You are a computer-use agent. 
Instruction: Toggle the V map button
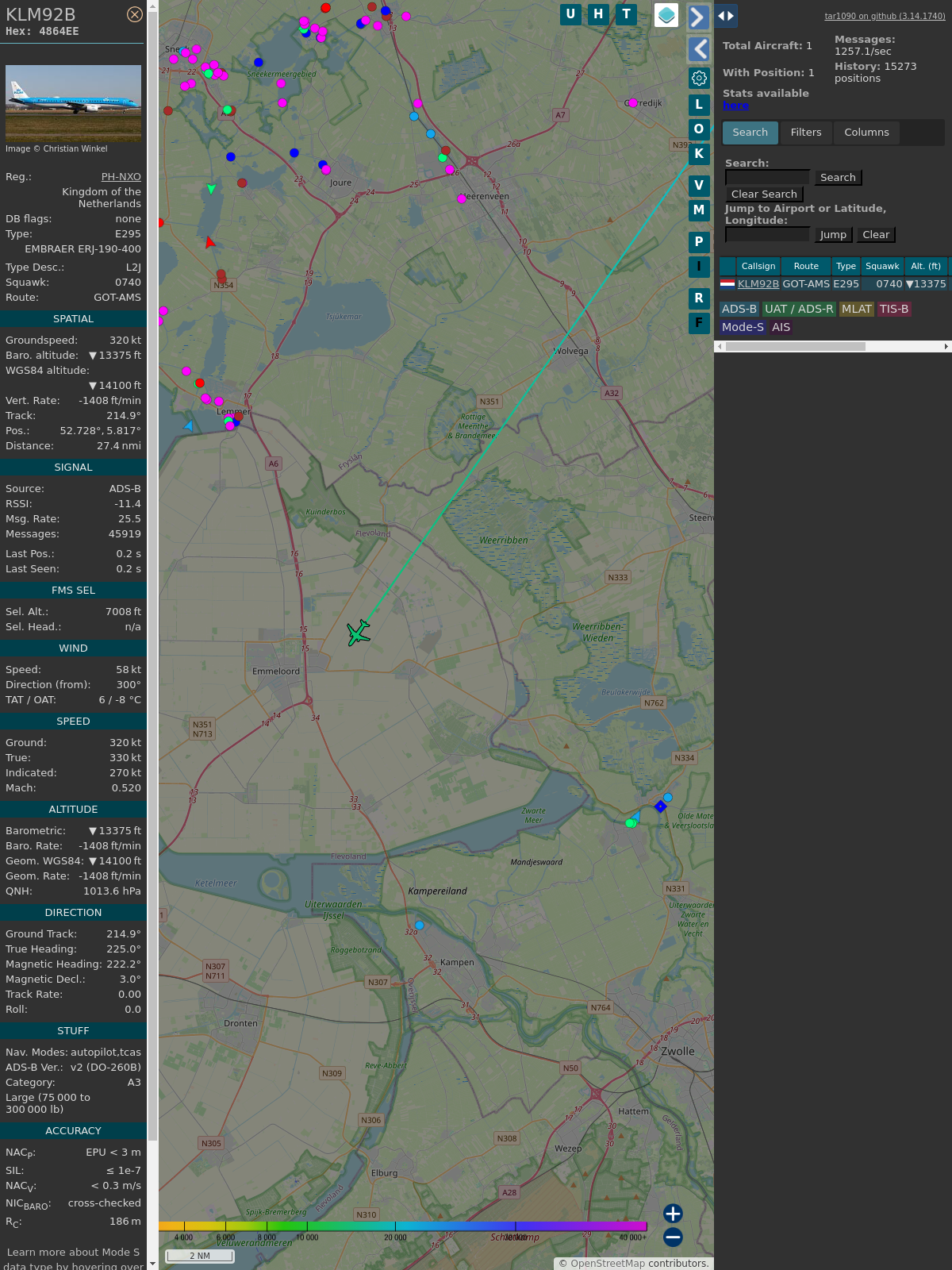point(699,186)
